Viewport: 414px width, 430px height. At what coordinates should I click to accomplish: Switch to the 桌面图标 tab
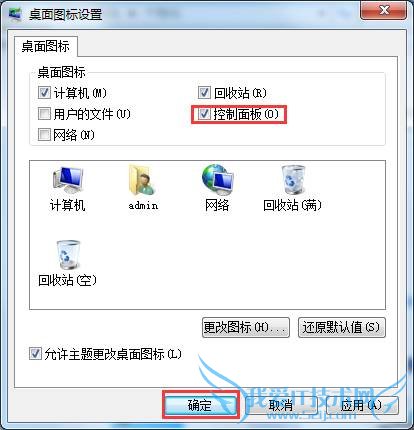click(x=46, y=46)
